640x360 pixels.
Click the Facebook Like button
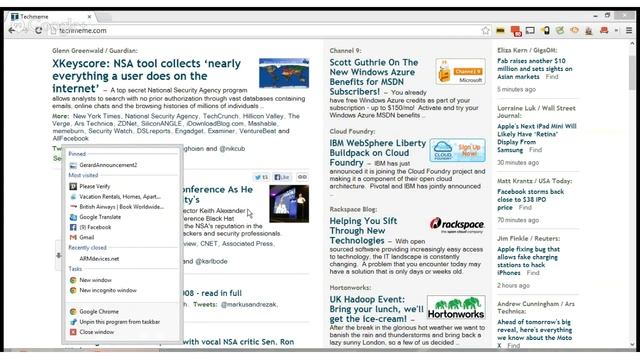(x=282, y=177)
